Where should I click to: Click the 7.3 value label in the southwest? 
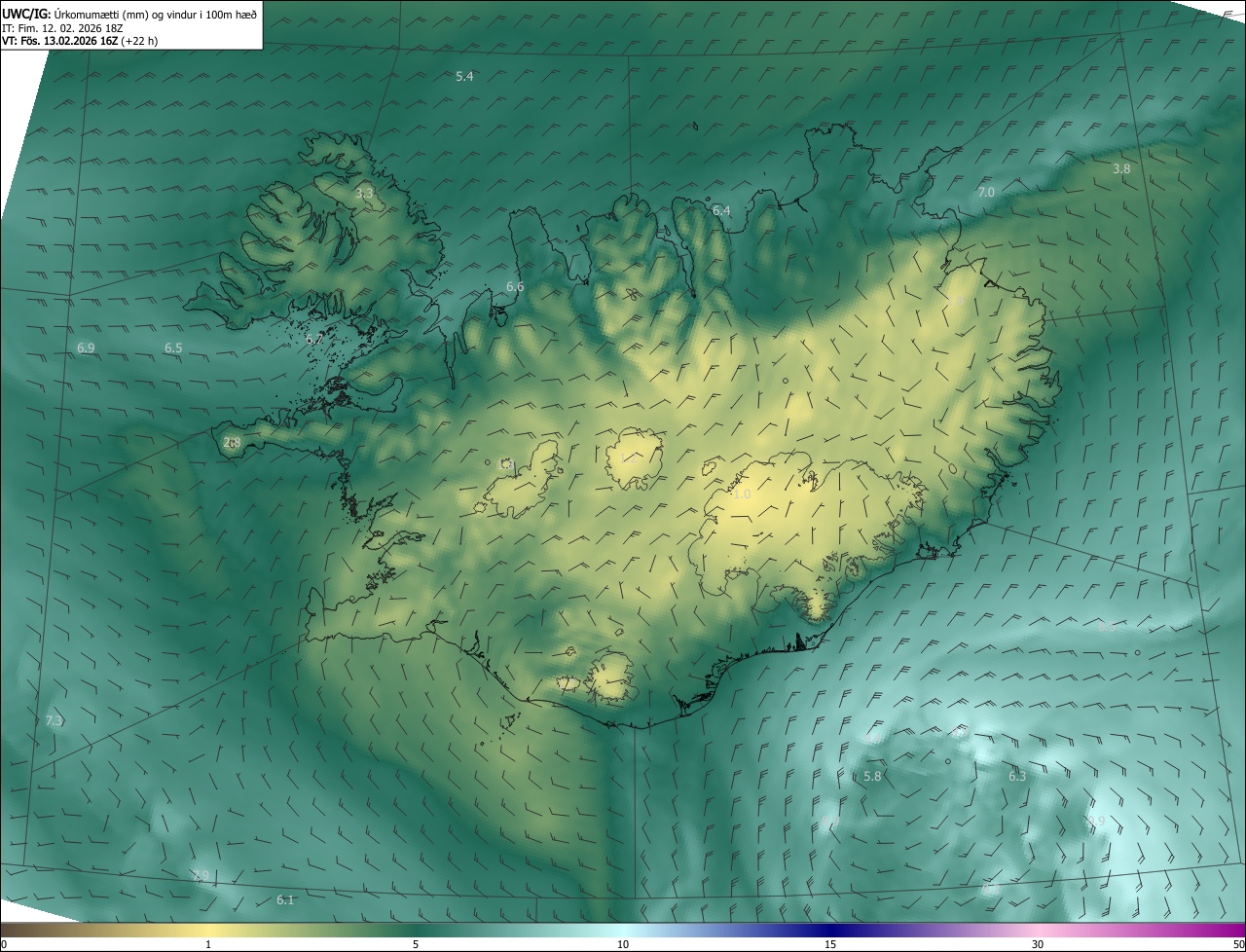click(x=55, y=720)
